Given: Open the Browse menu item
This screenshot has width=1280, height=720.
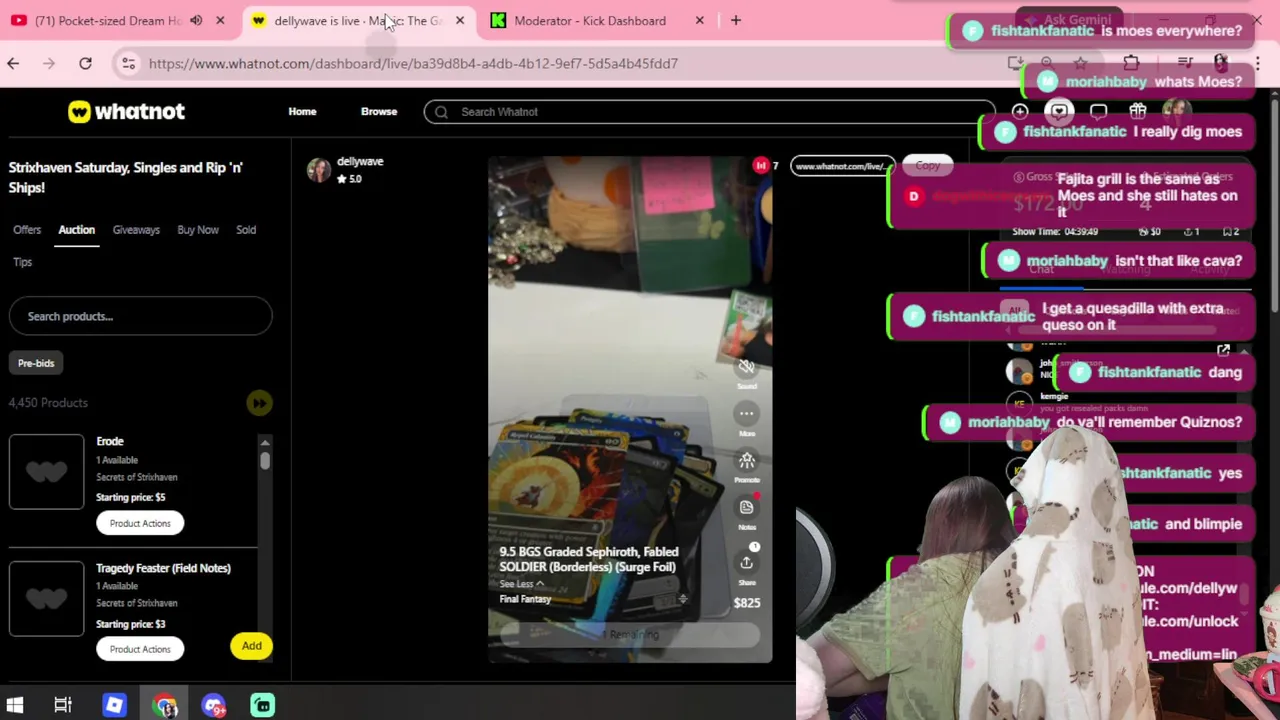Looking at the screenshot, I should click(379, 111).
